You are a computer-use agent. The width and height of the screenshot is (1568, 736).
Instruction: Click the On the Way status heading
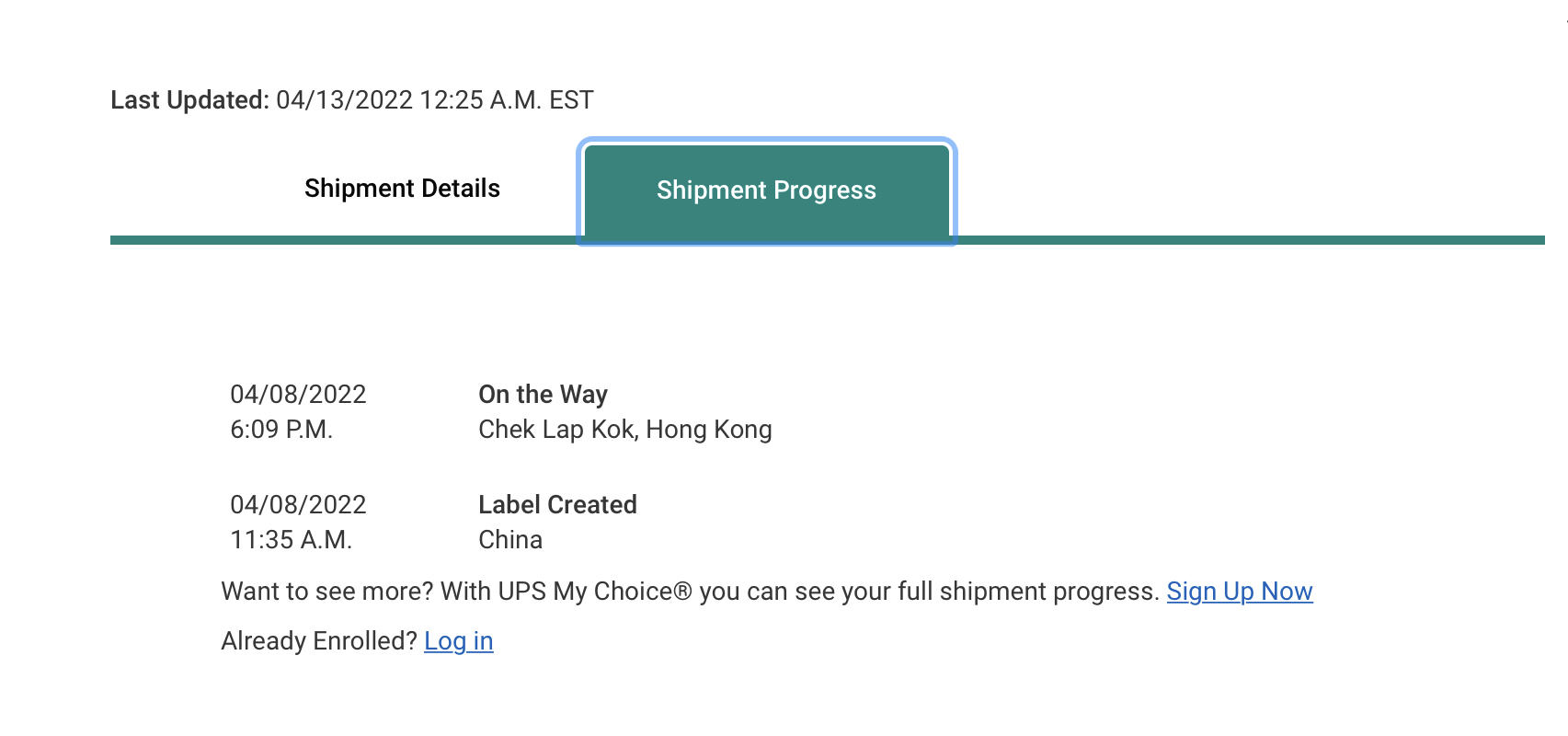[543, 395]
